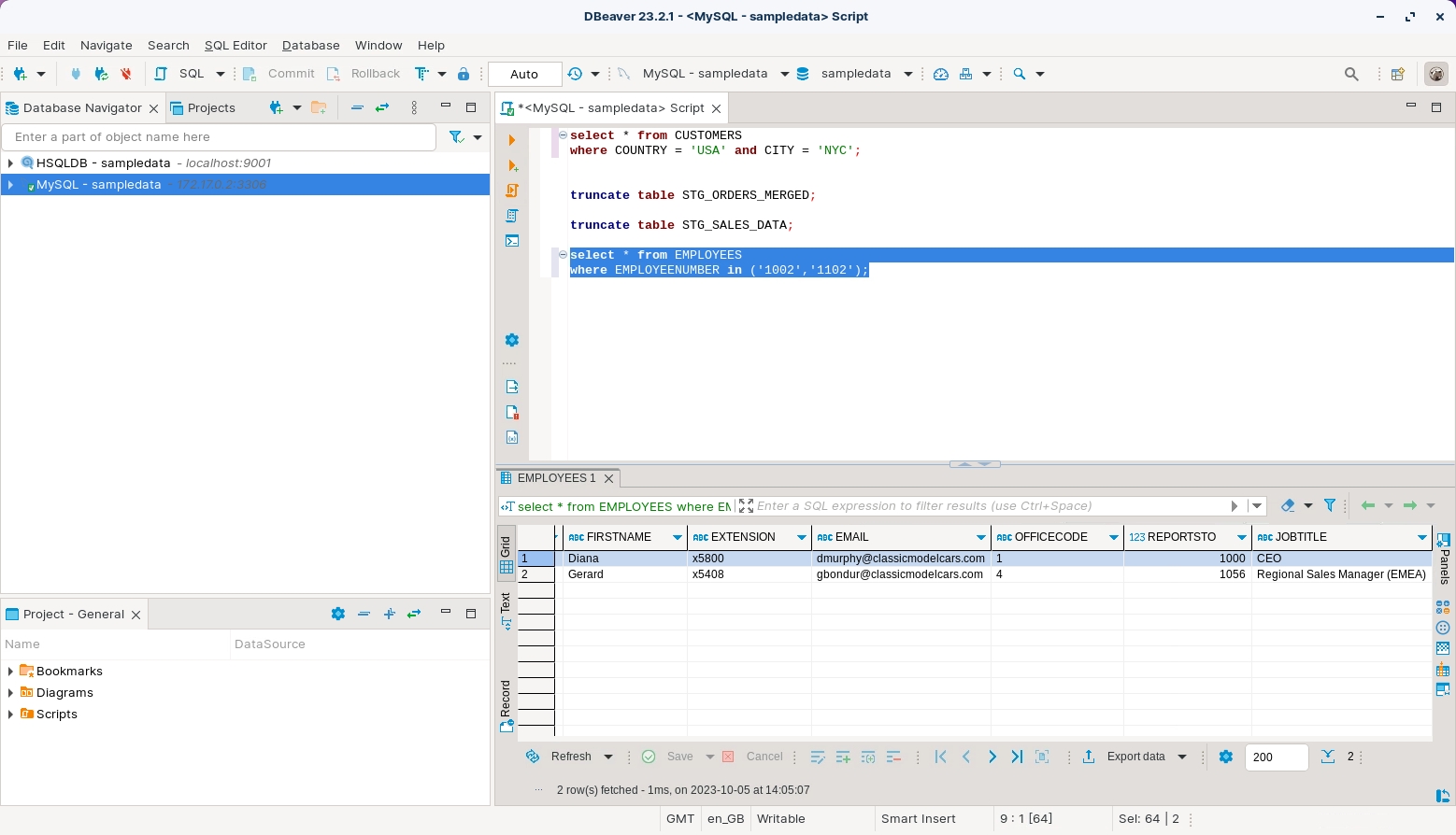Image resolution: width=1456 pixels, height=835 pixels.
Task: Expand the HSQLDB - sampledata connection
Action: tap(10, 163)
